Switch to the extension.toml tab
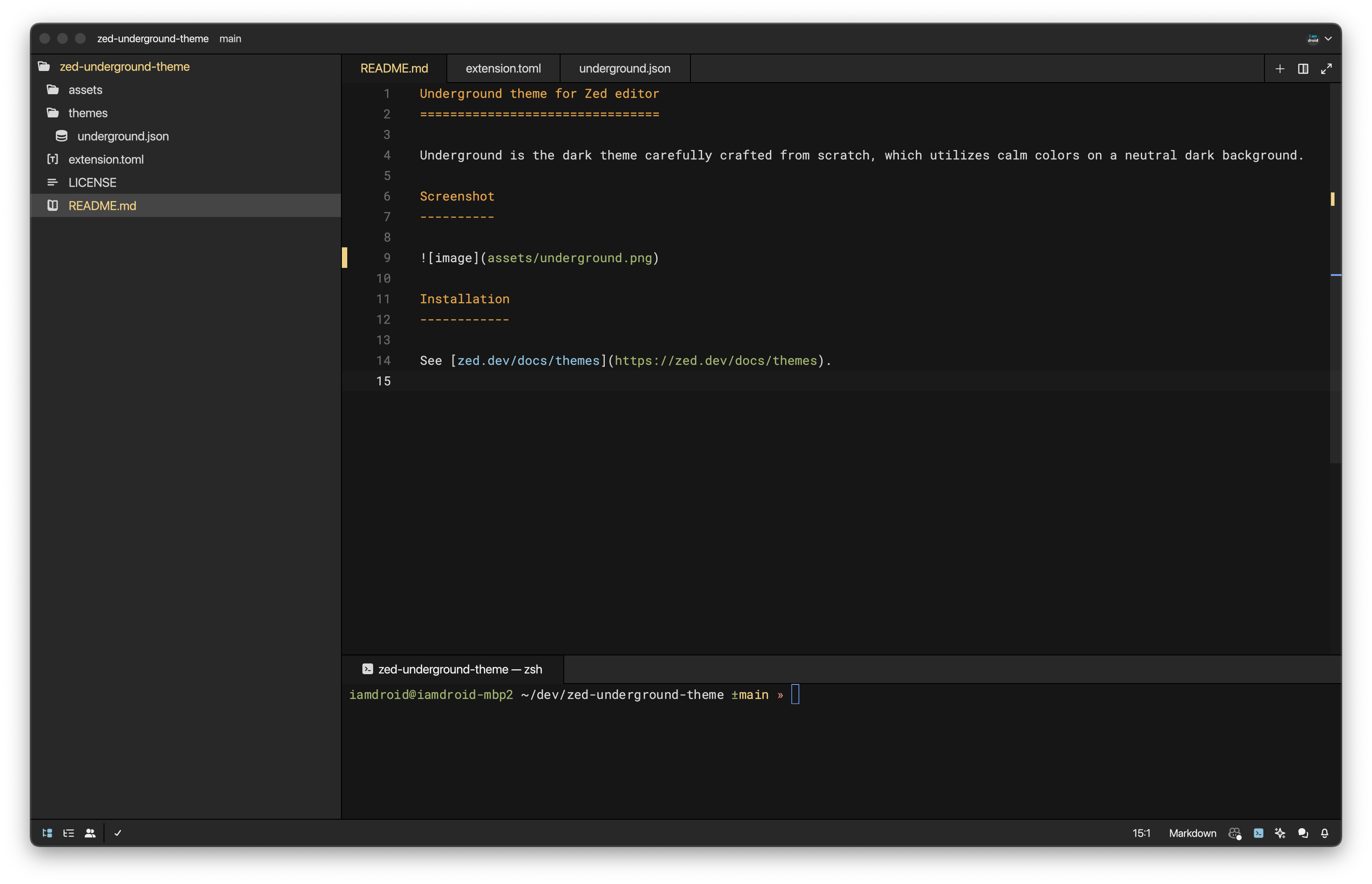The height and width of the screenshot is (884, 1372). [x=503, y=68]
